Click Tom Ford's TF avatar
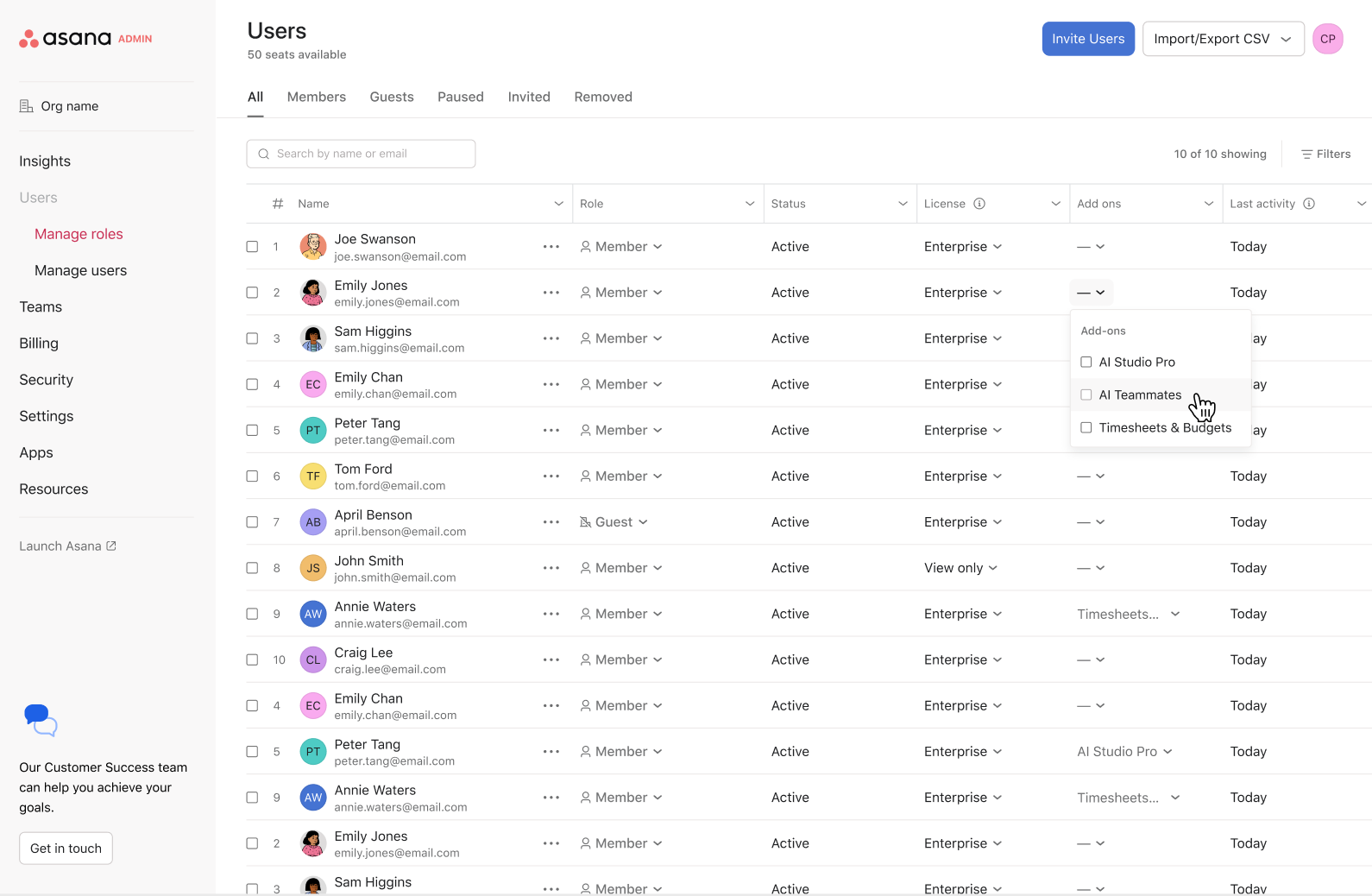The width and height of the screenshot is (1372, 896). click(312, 476)
